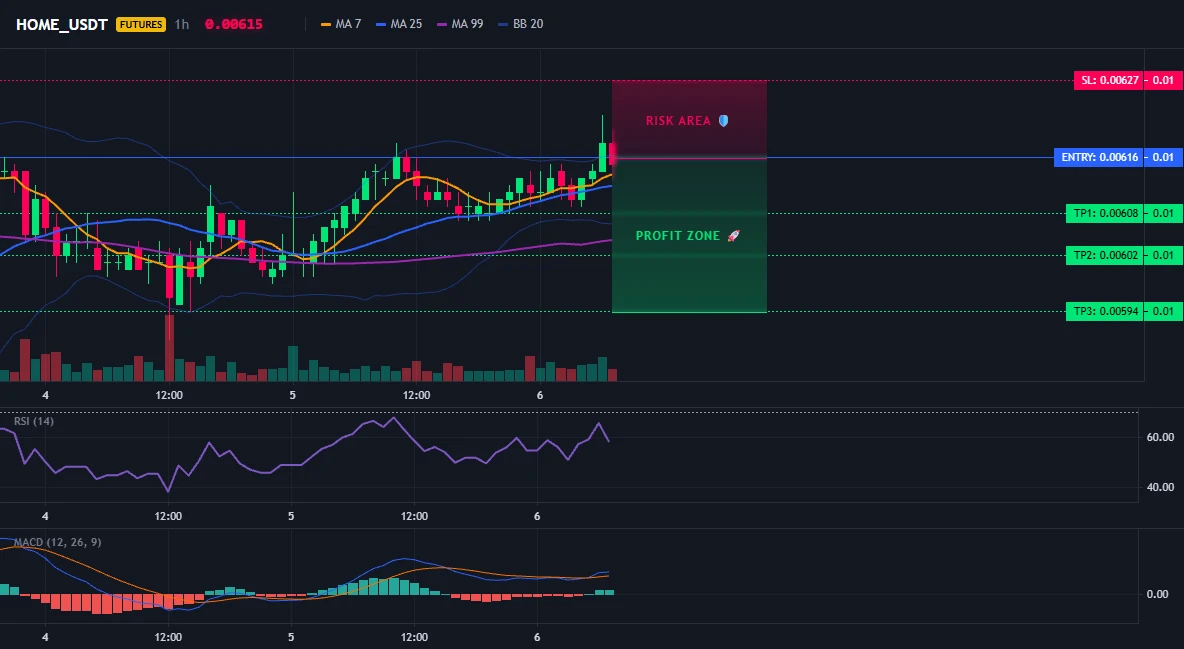Click the 0.01 tag next to TP3 label
The height and width of the screenshot is (649, 1184).
click(x=1164, y=311)
